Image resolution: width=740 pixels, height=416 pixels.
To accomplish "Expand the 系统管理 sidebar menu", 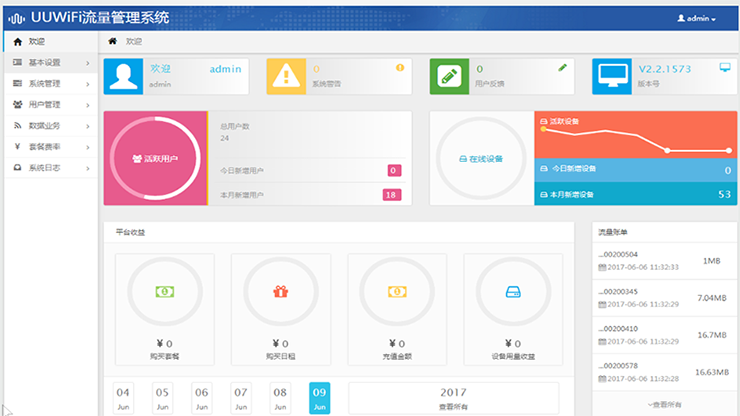I will click(x=49, y=83).
